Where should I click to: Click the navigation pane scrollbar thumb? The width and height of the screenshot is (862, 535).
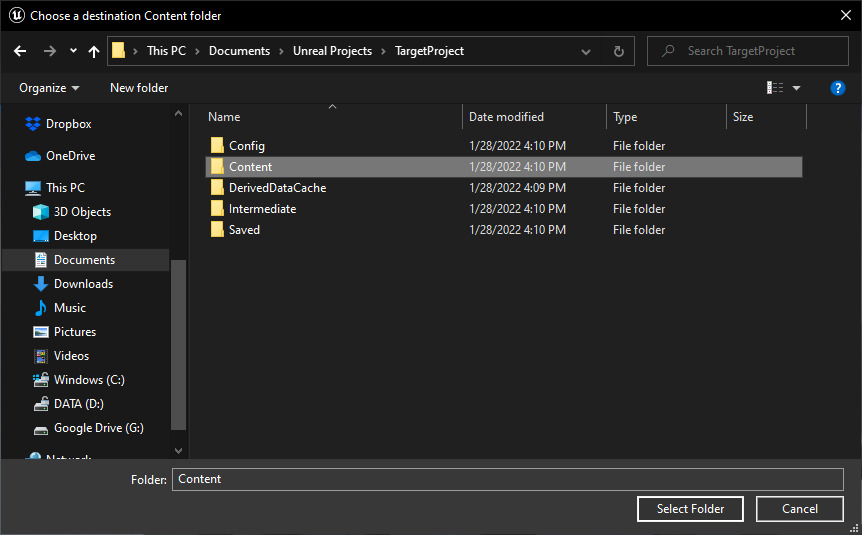(178, 345)
